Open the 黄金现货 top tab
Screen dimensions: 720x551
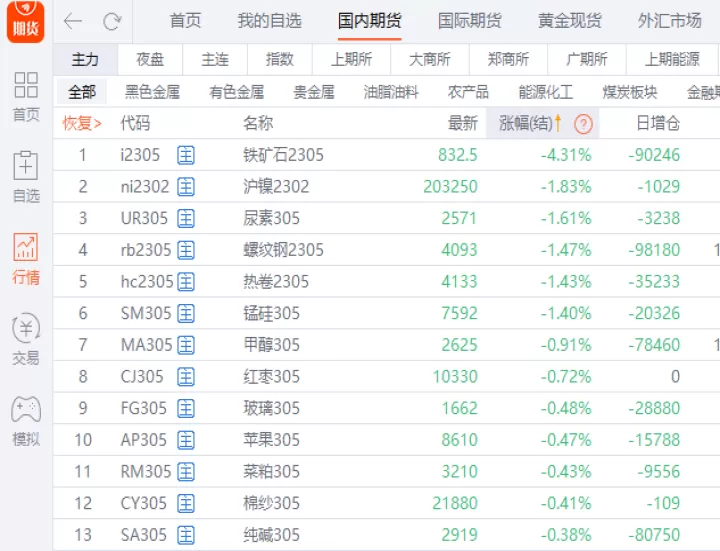point(570,21)
